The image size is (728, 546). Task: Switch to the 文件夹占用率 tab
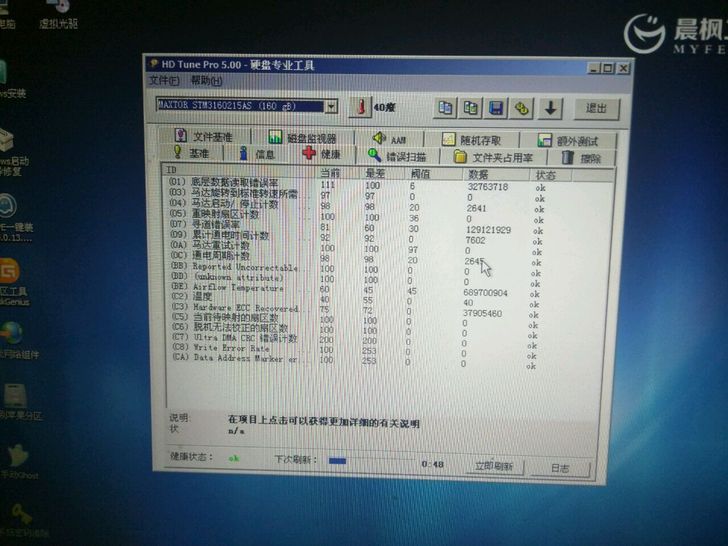coord(493,157)
